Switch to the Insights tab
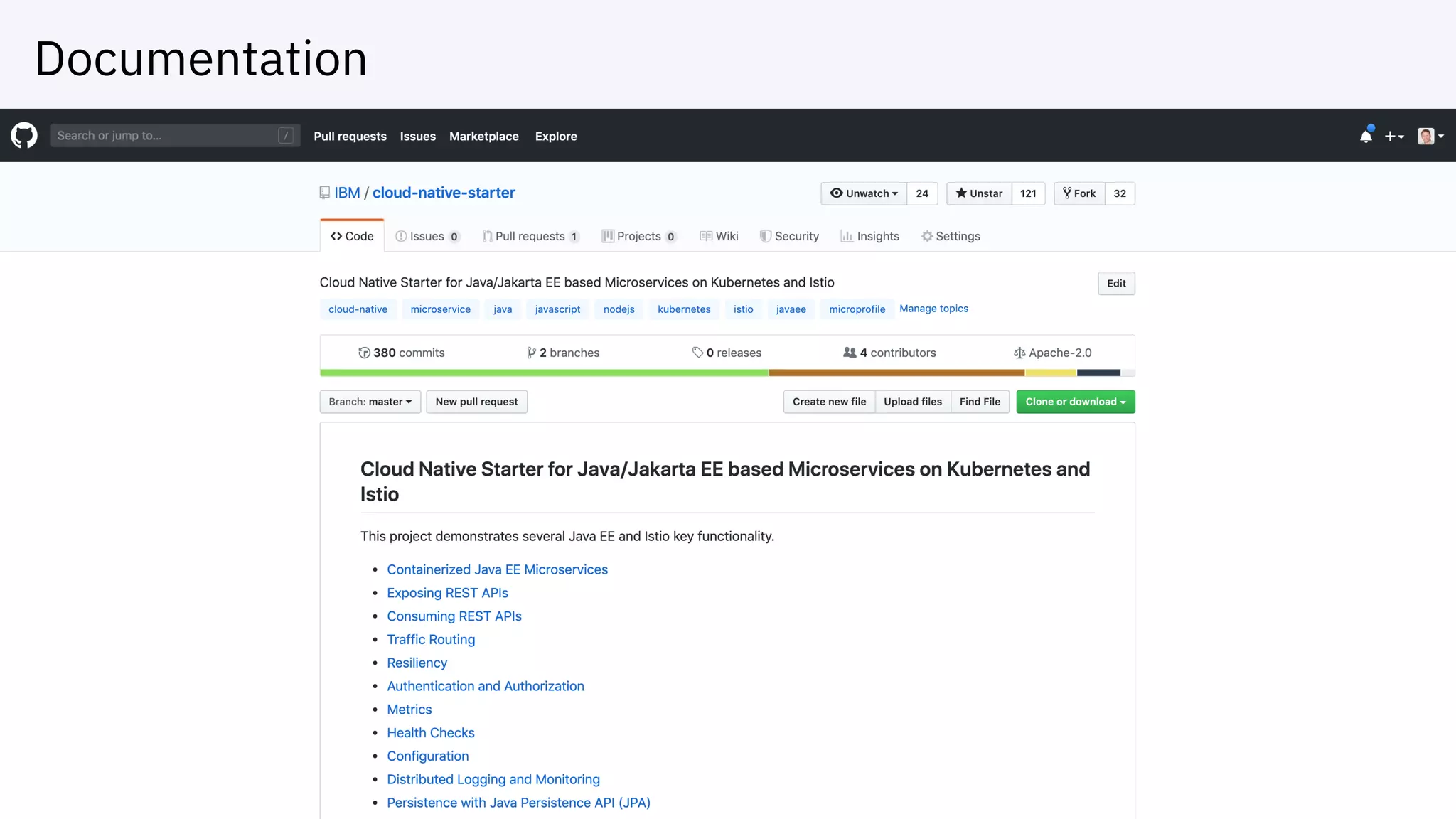 pyautogui.click(x=869, y=236)
